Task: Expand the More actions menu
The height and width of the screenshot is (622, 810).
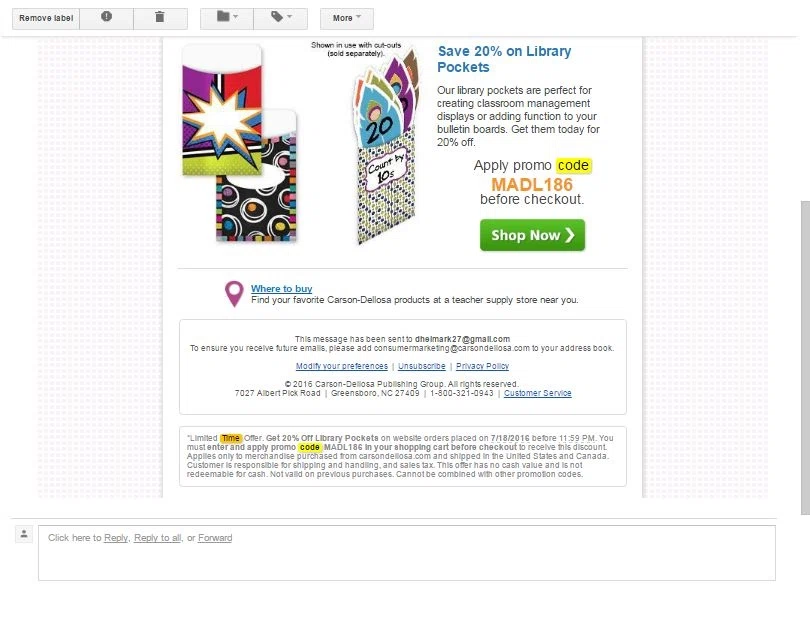Action: [x=347, y=18]
